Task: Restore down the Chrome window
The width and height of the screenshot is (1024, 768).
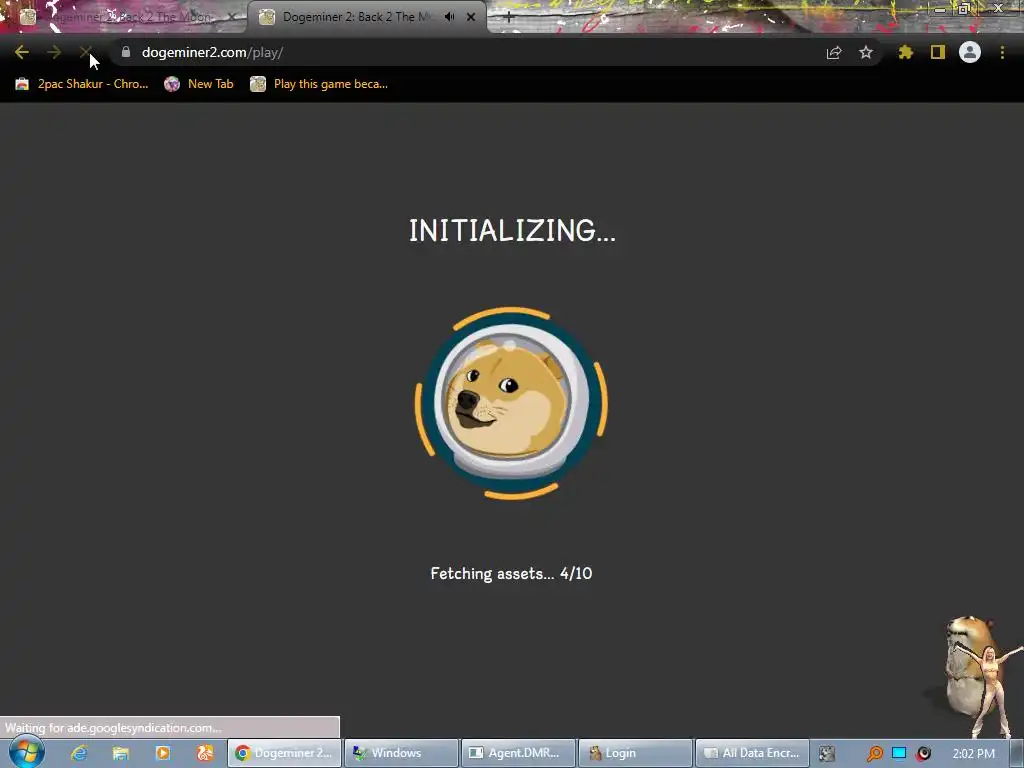Action: coord(963,8)
